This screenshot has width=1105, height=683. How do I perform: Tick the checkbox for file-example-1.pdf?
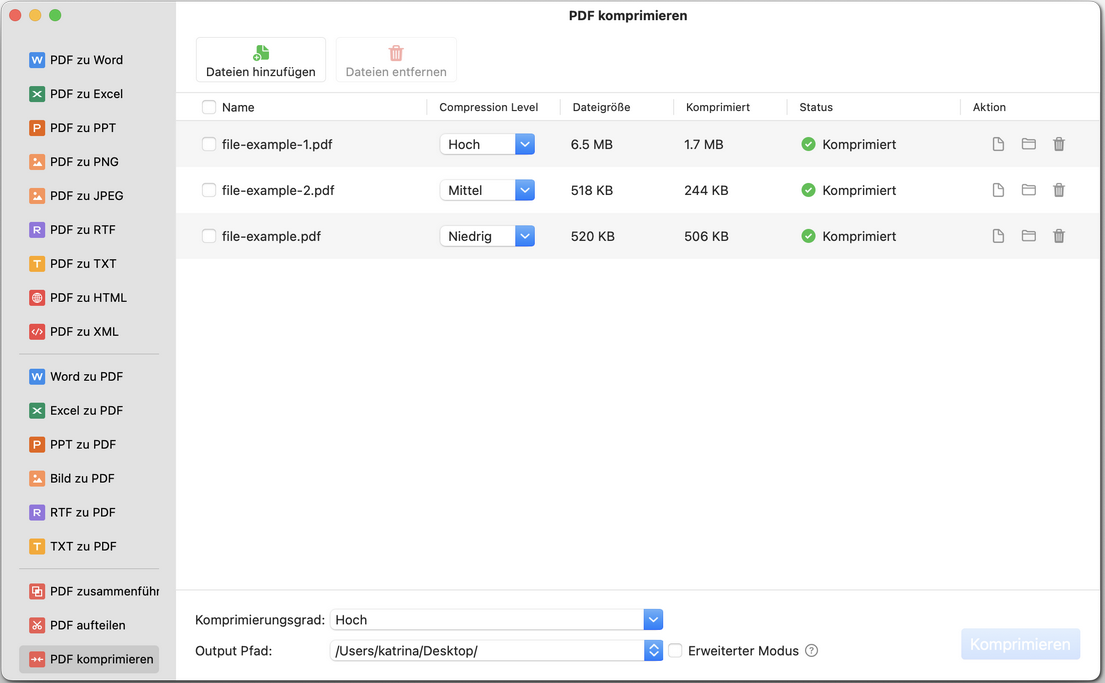coord(209,144)
